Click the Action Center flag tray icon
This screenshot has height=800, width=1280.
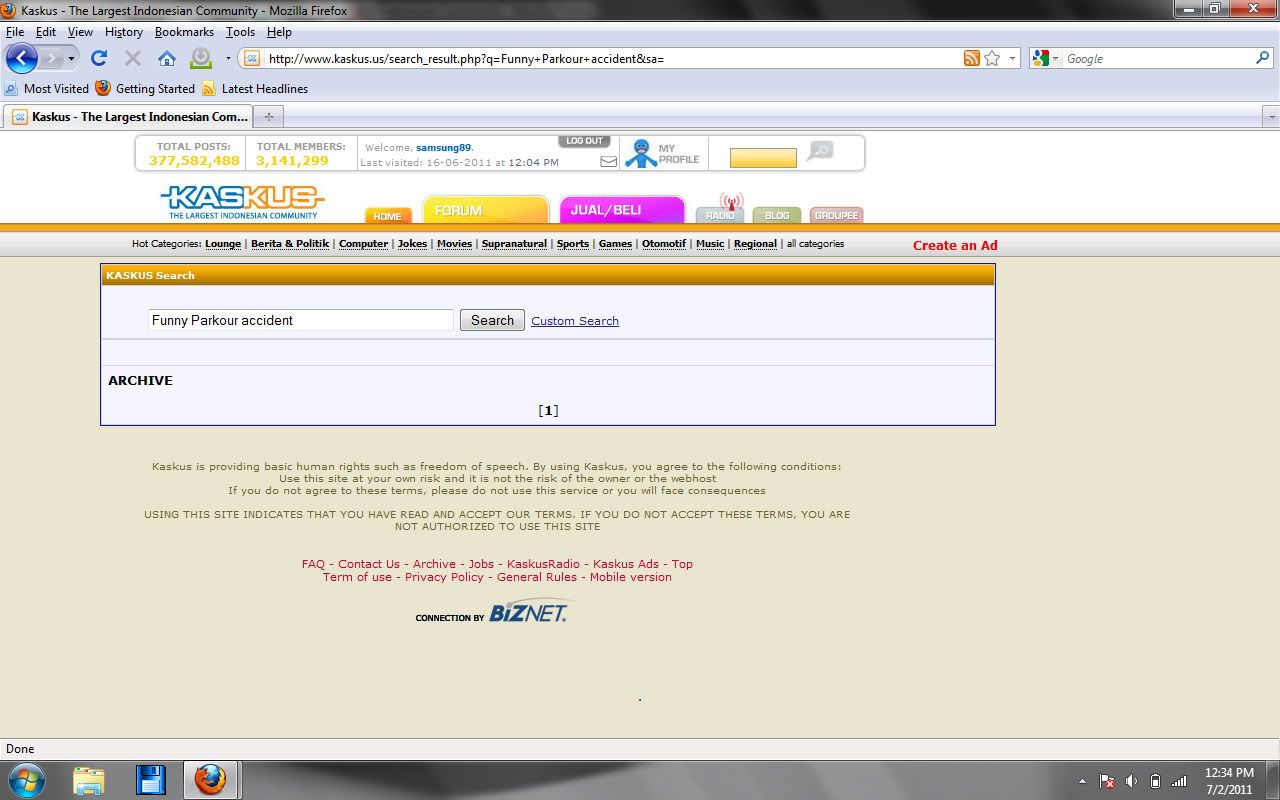[1107, 781]
